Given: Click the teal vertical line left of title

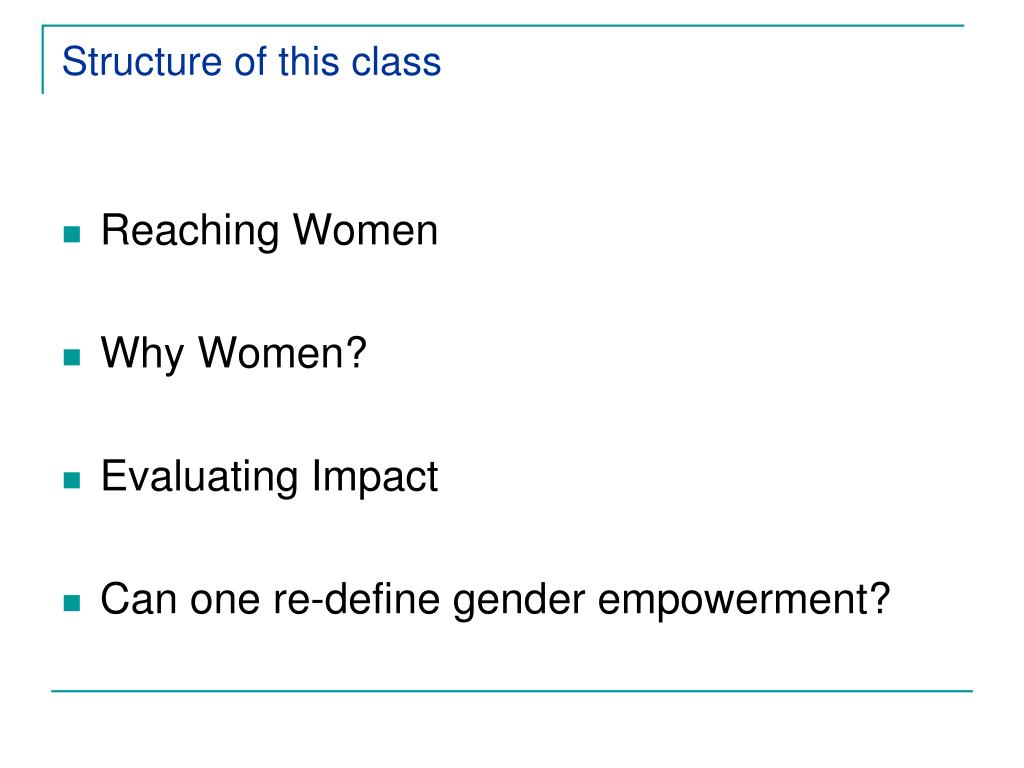Looking at the screenshot, I should tap(42, 59).
